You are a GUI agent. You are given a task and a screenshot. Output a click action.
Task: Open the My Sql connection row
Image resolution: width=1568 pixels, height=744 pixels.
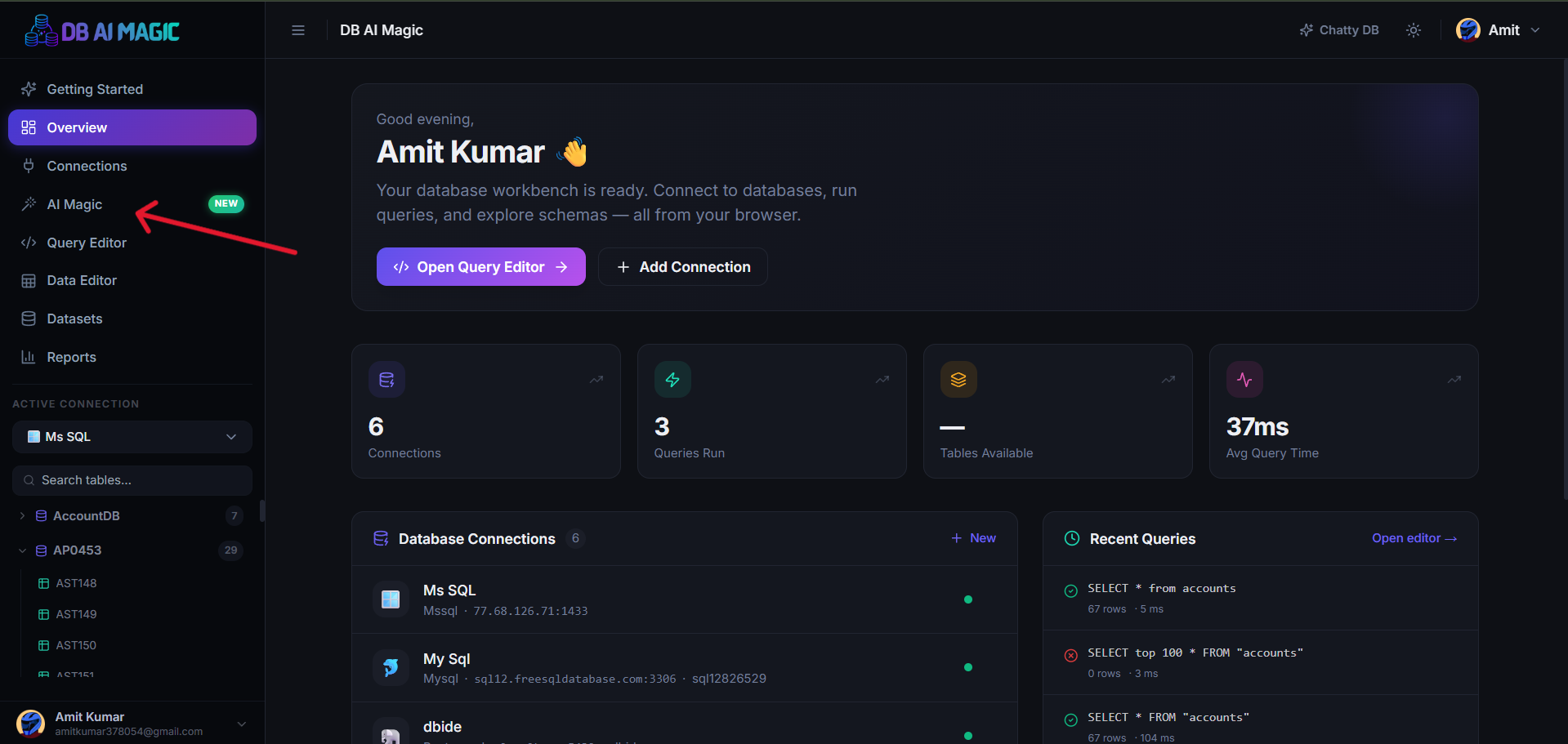coord(685,668)
